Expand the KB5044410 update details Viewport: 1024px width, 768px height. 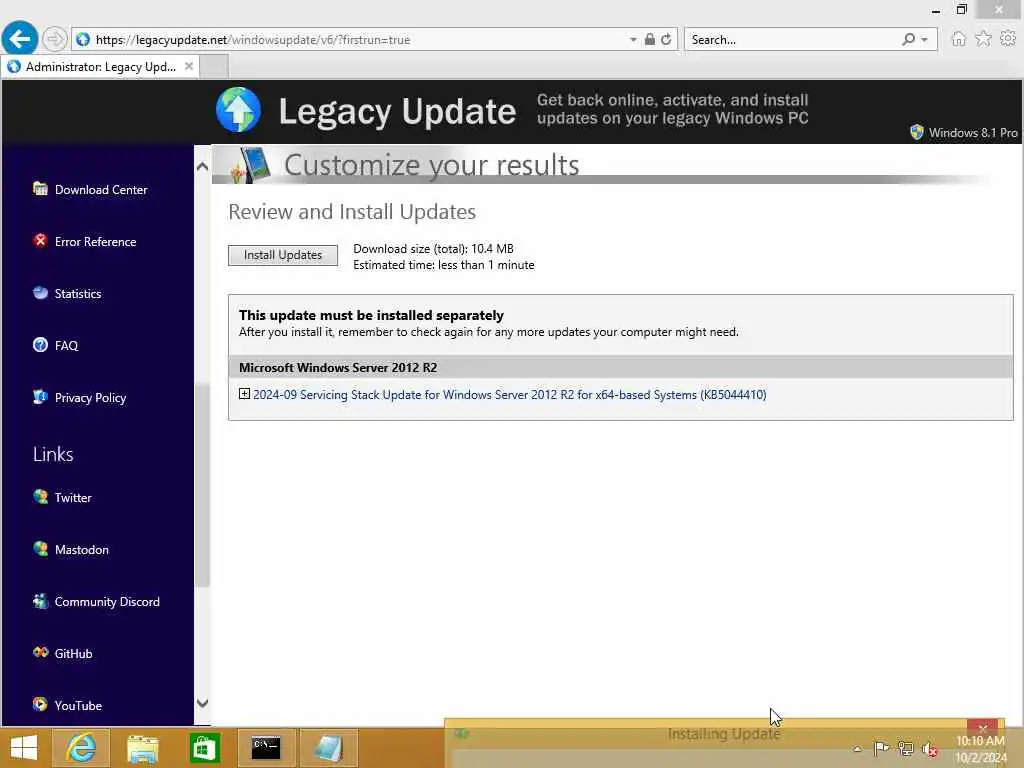244,394
